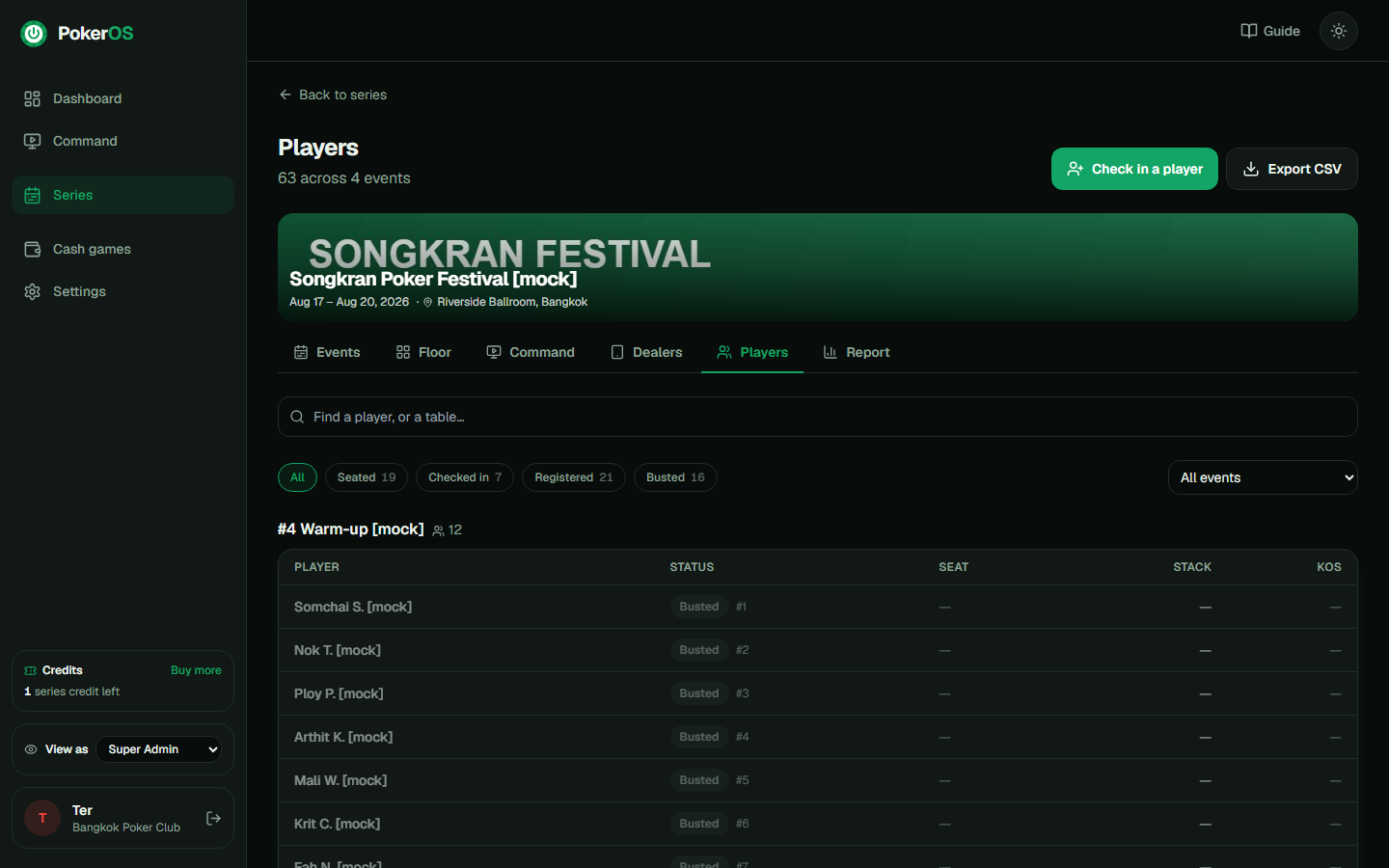Select the All filter chip
Image resolution: width=1389 pixels, height=868 pixels.
click(297, 477)
